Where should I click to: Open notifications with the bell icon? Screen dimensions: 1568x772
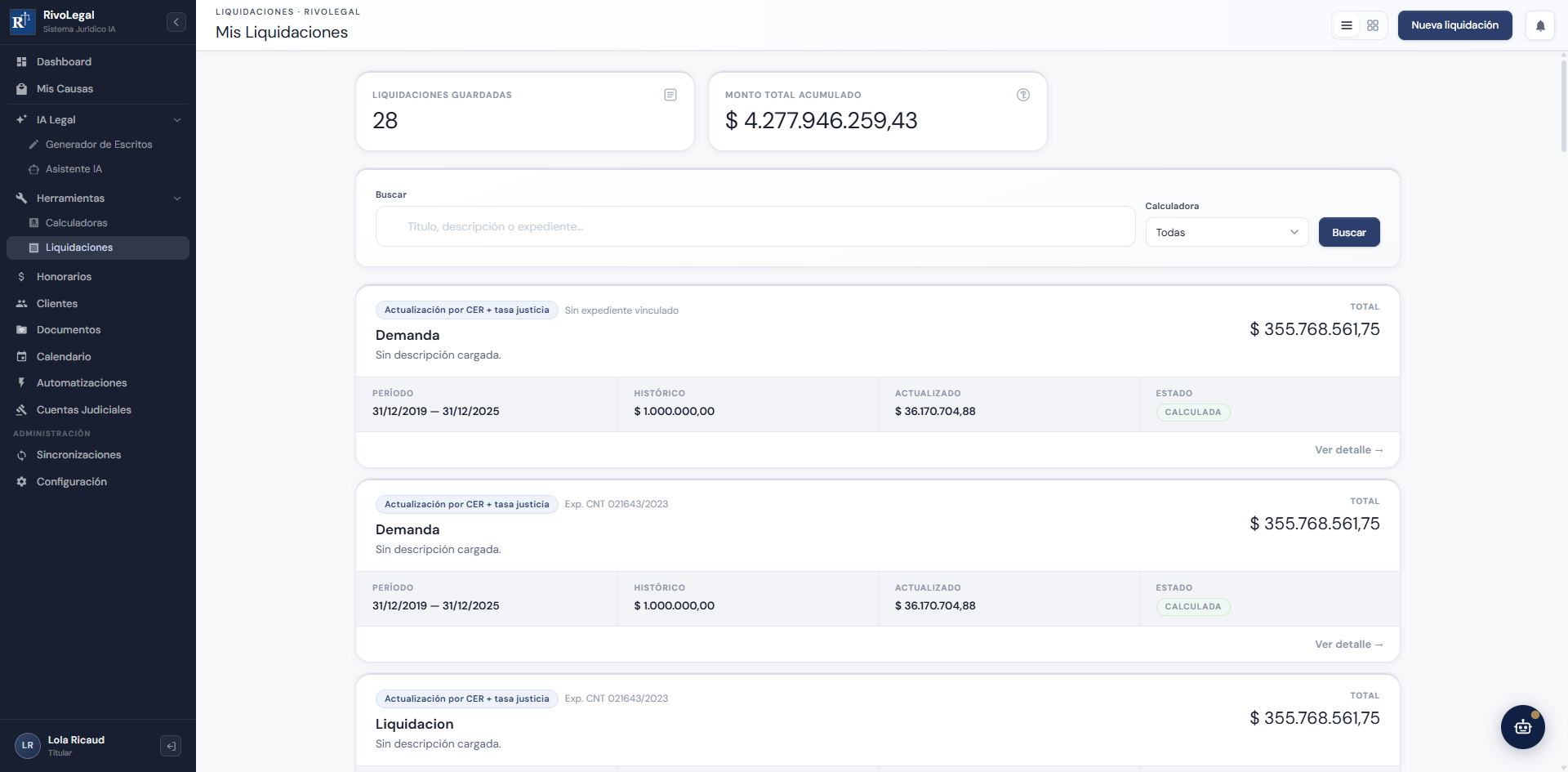1540,25
